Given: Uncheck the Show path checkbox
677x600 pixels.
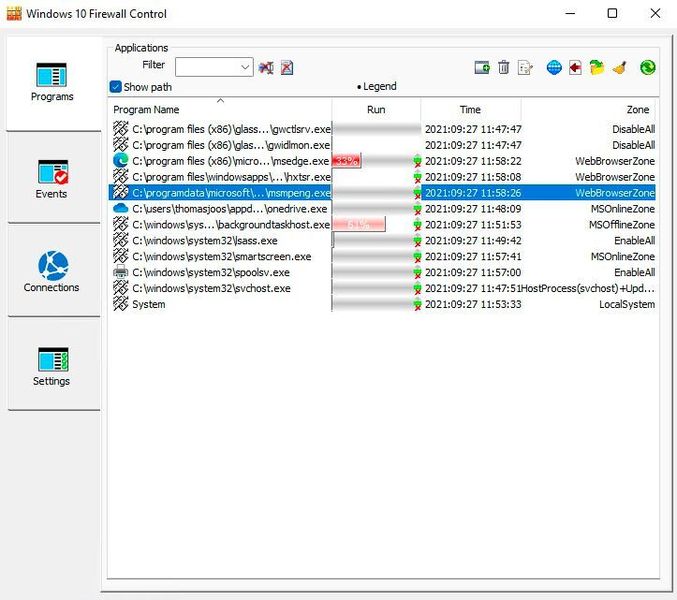Looking at the screenshot, I should pyautogui.click(x=115, y=87).
